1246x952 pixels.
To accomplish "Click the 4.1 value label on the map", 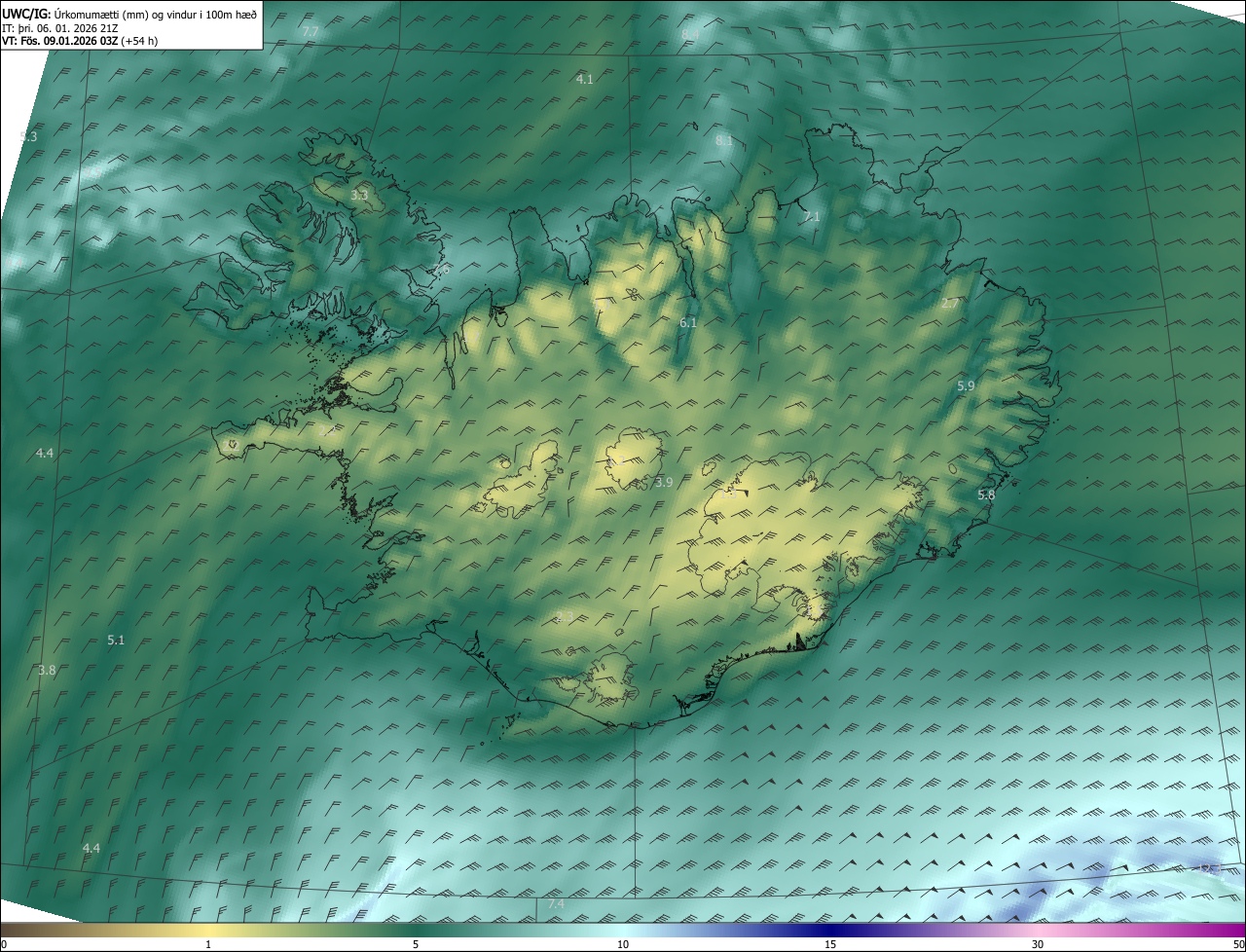I will point(585,79).
